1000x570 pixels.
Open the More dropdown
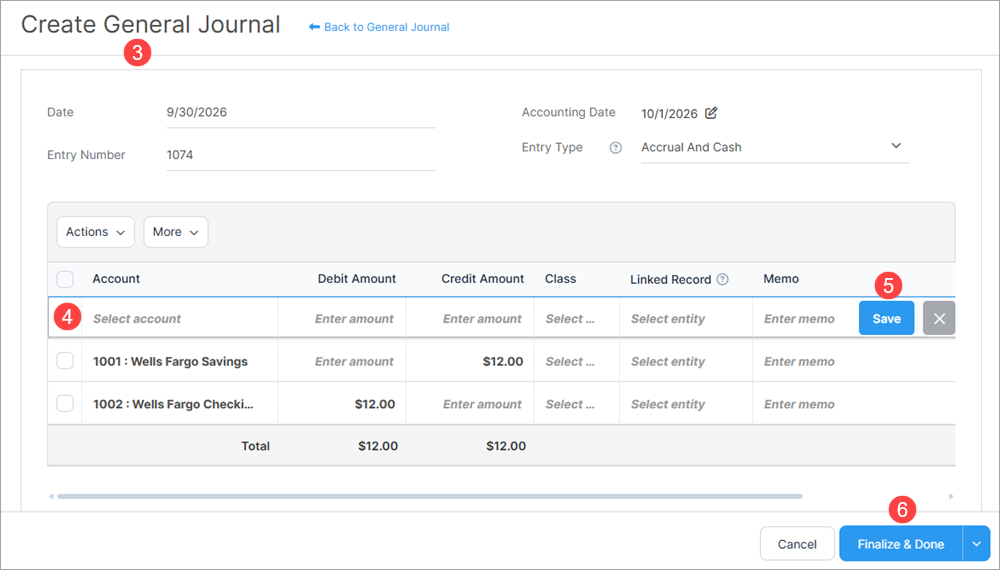click(176, 231)
